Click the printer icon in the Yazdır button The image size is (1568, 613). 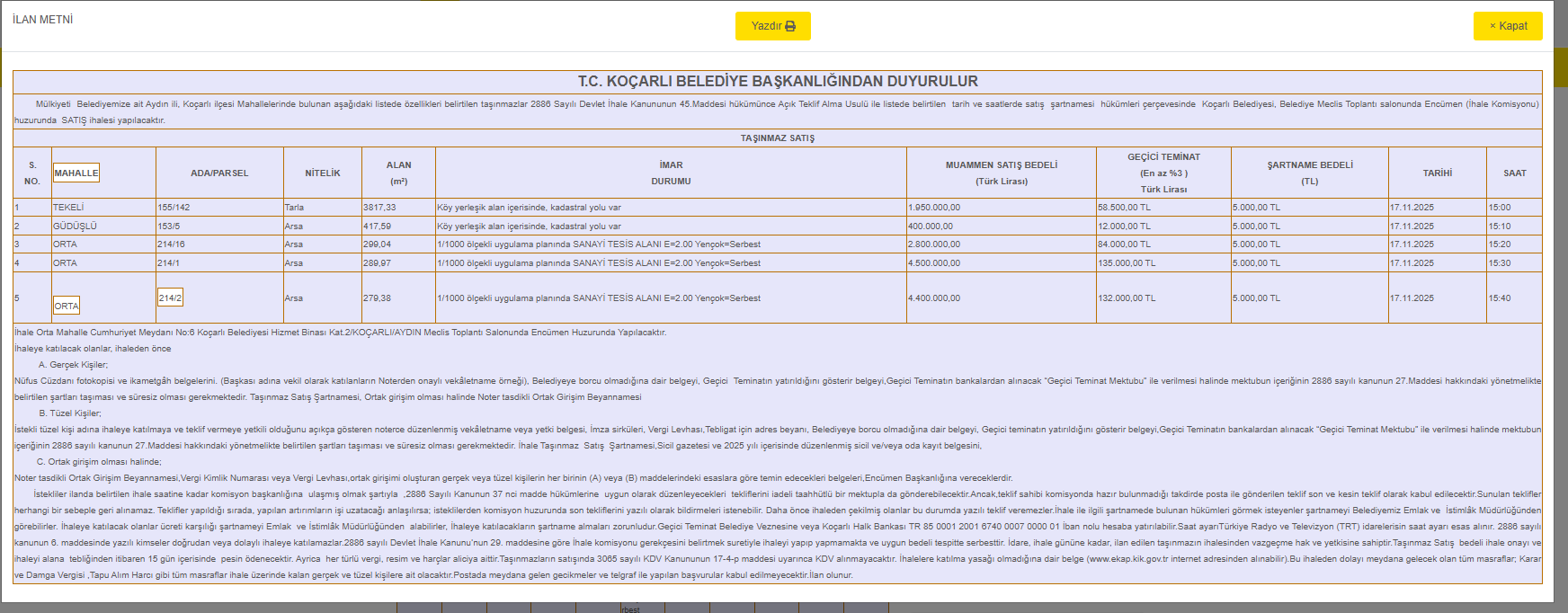(790, 26)
